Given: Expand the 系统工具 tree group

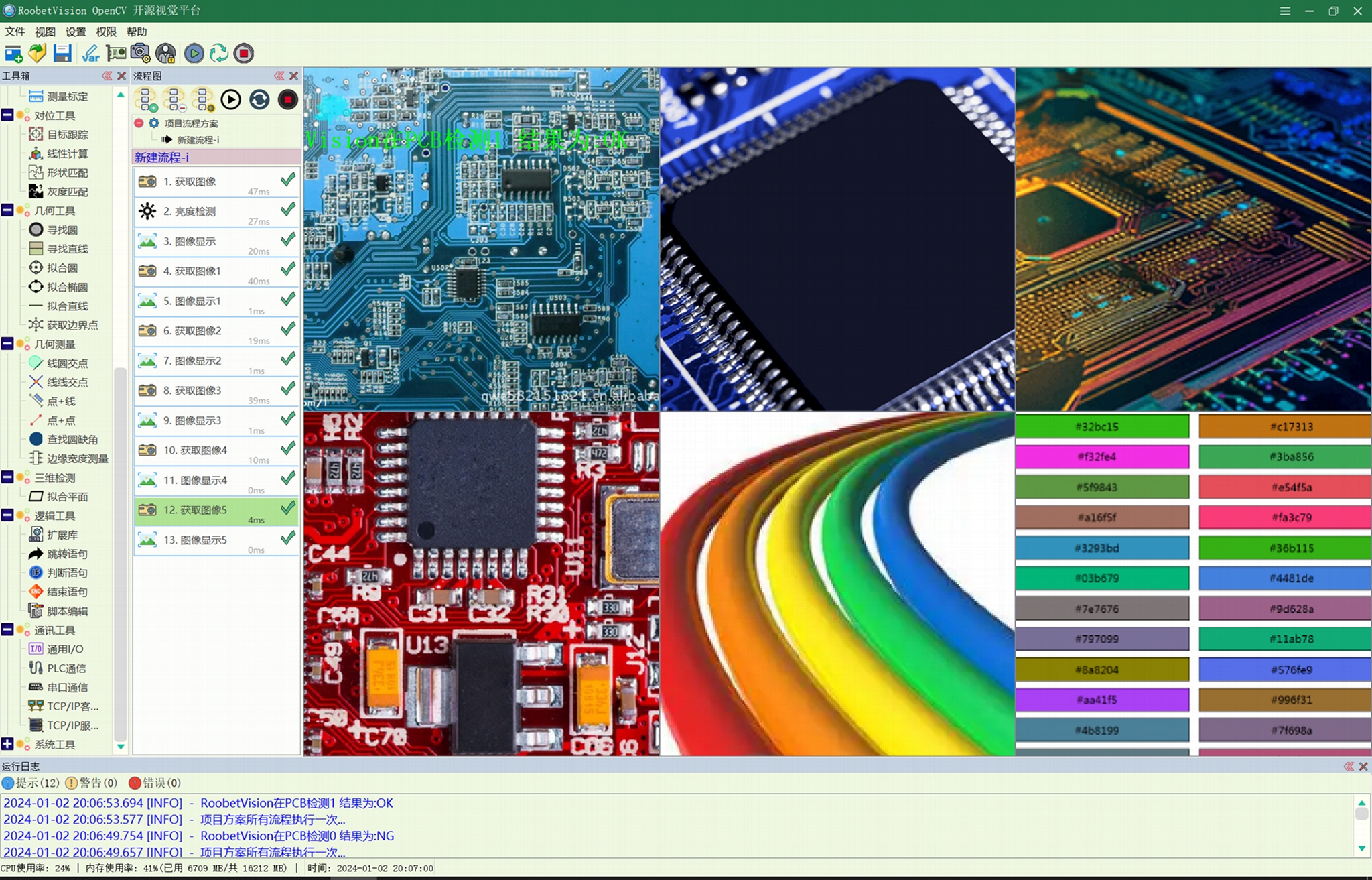Looking at the screenshot, I should [x=7, y=744].
